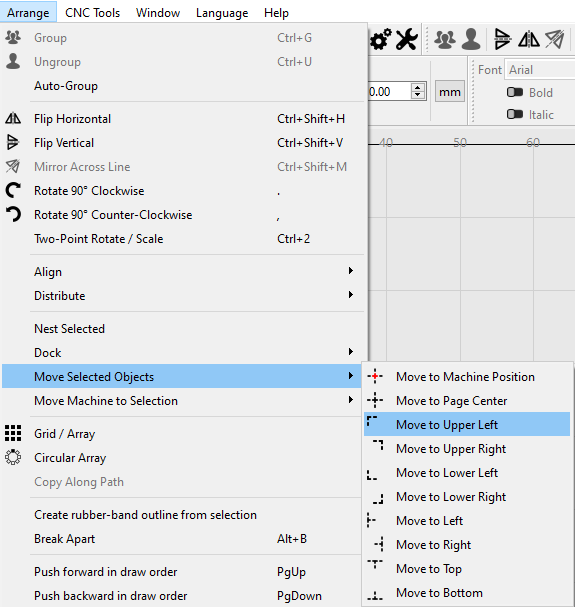
Task: Click Flip Vertical icon in toolbar
Action: 503,39
